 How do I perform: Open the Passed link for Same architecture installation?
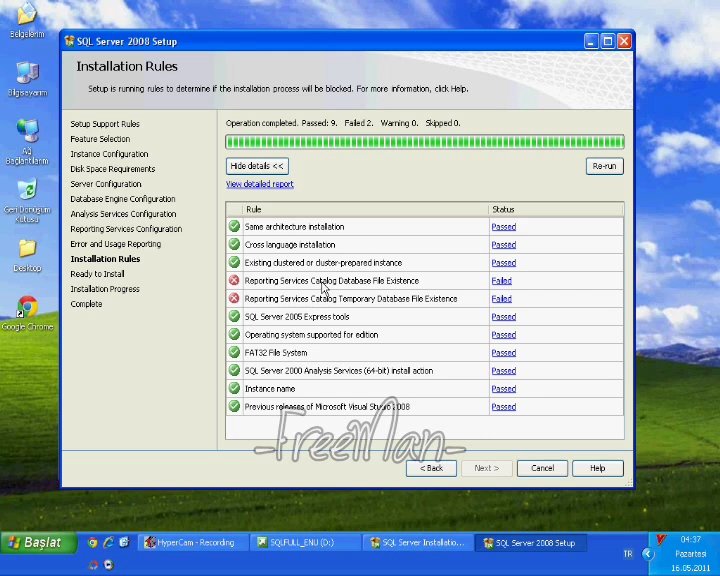(504, 226)
